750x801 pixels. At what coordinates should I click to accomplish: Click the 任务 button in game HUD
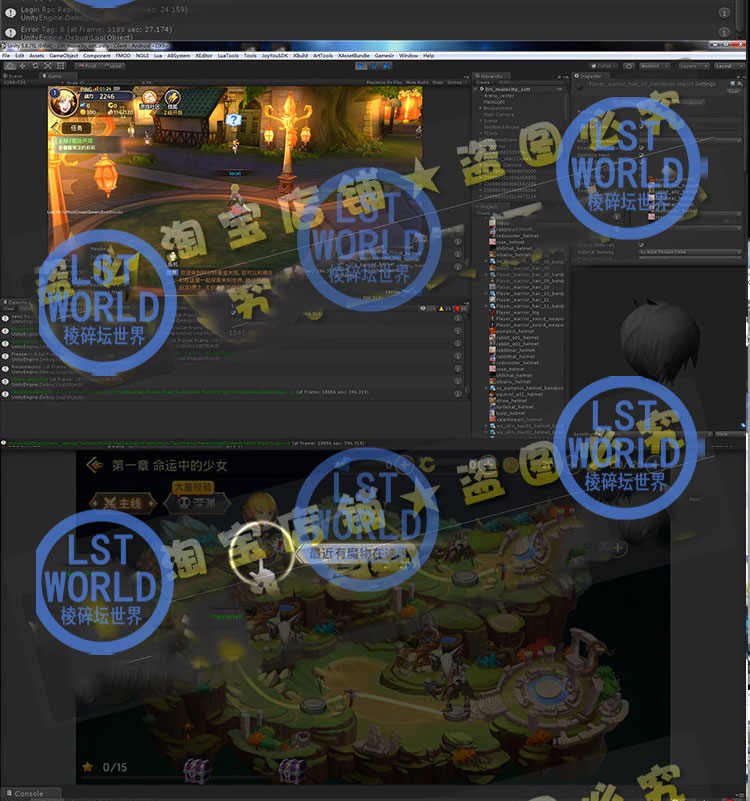coord(76,128)
